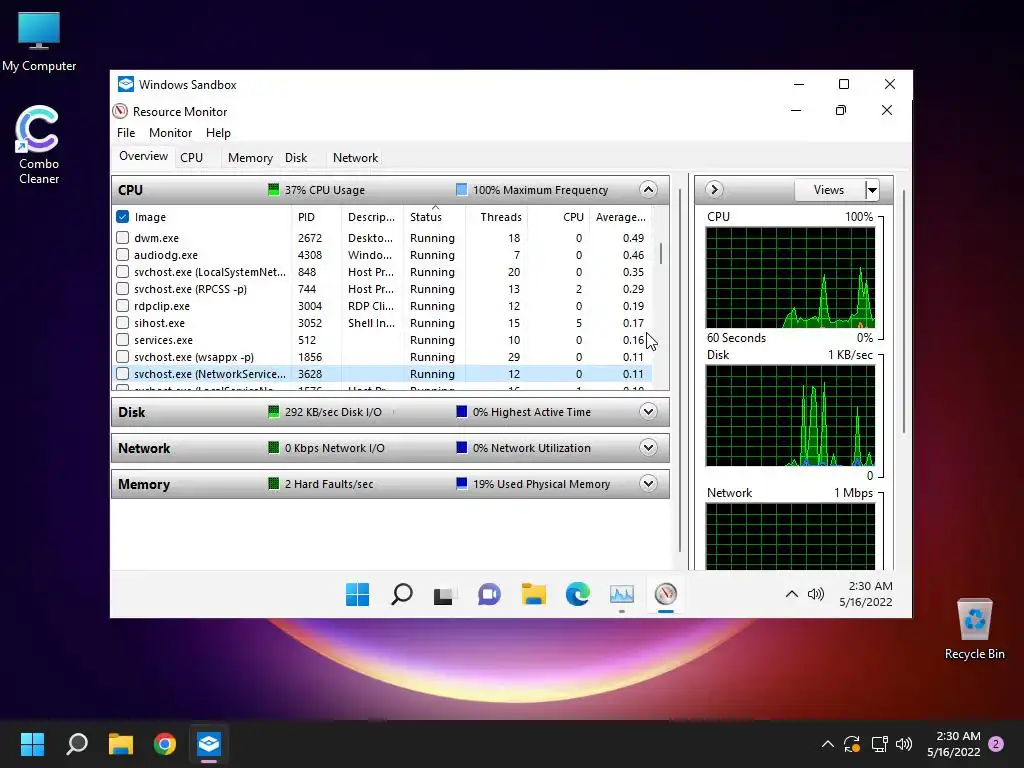Switch to the Disk tab
Image resolution: width=1024 pixels, height=768 pixels.
click(x=296, y=157)
